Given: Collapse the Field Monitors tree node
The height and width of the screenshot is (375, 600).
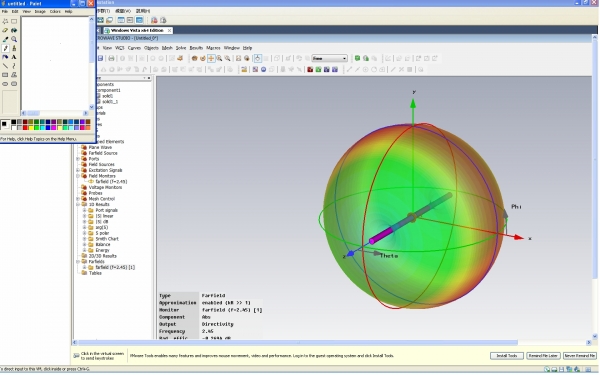Looking at the screenshot, I should click(x=78, y=176).
